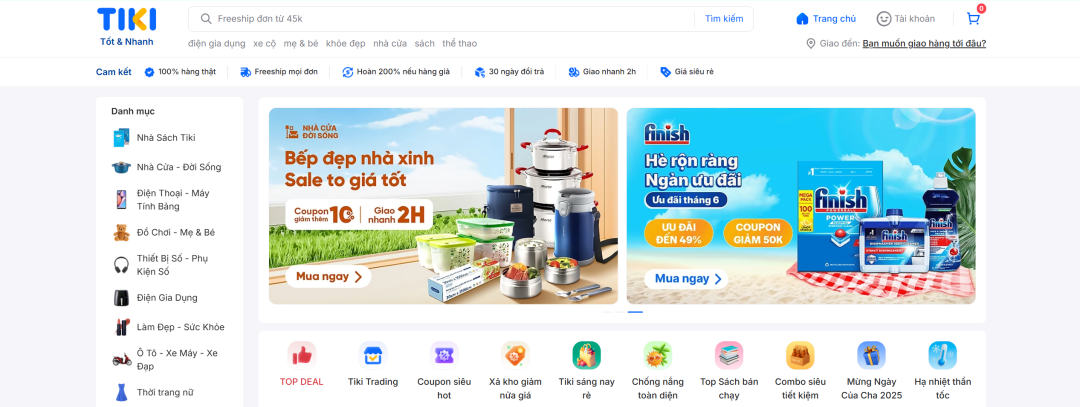
Task: Open the Xả kho giảm nửa giá icon
Action: click(x=515, y=355)
